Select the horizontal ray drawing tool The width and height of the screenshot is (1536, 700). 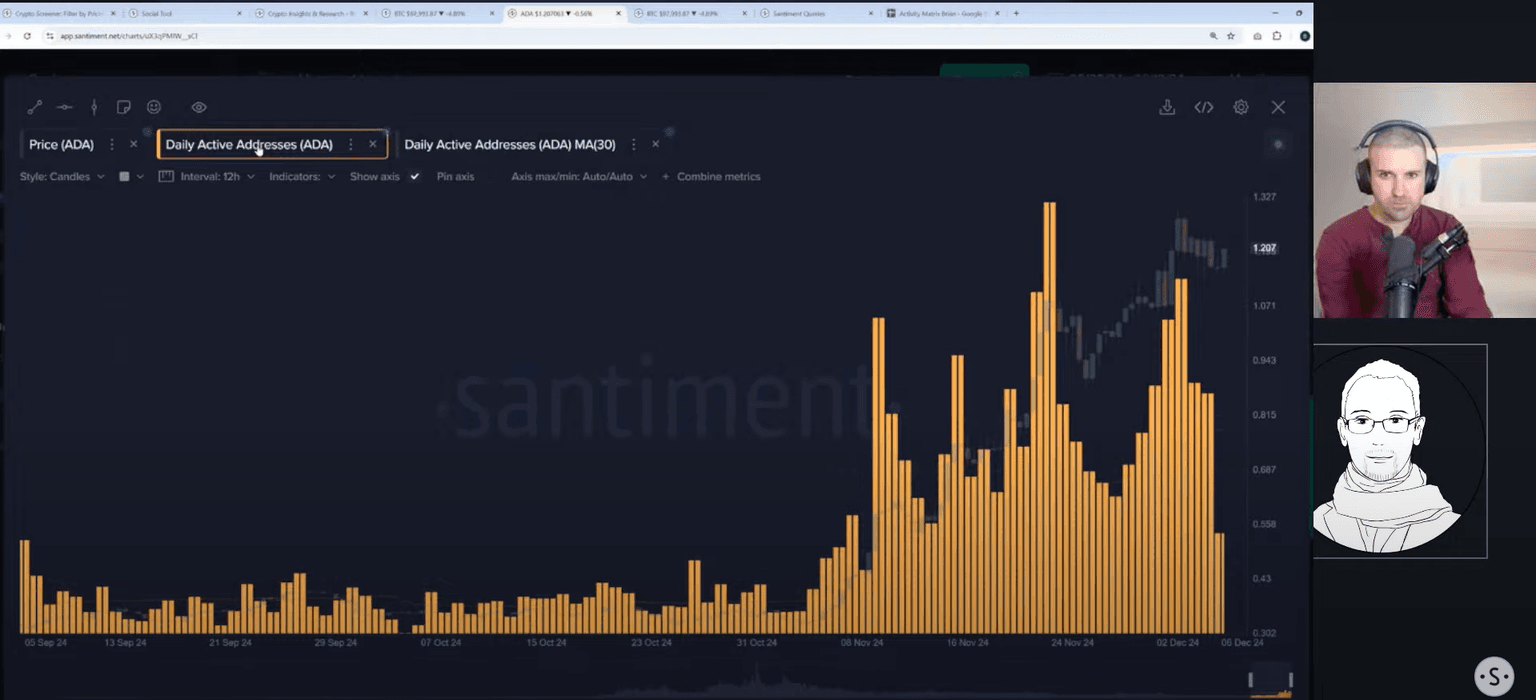[65, 107]
